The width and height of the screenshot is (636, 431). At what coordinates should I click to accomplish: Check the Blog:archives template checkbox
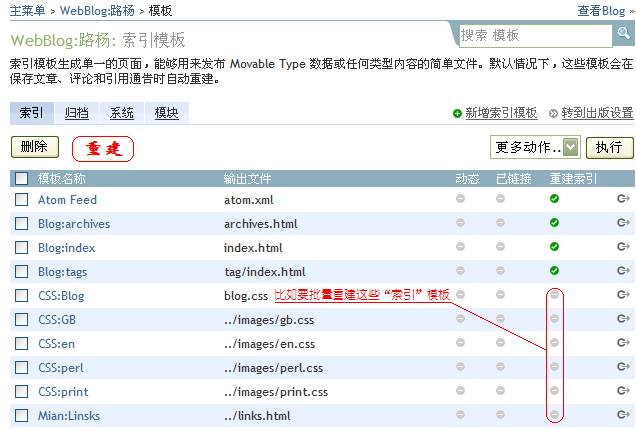click(21, 223)
